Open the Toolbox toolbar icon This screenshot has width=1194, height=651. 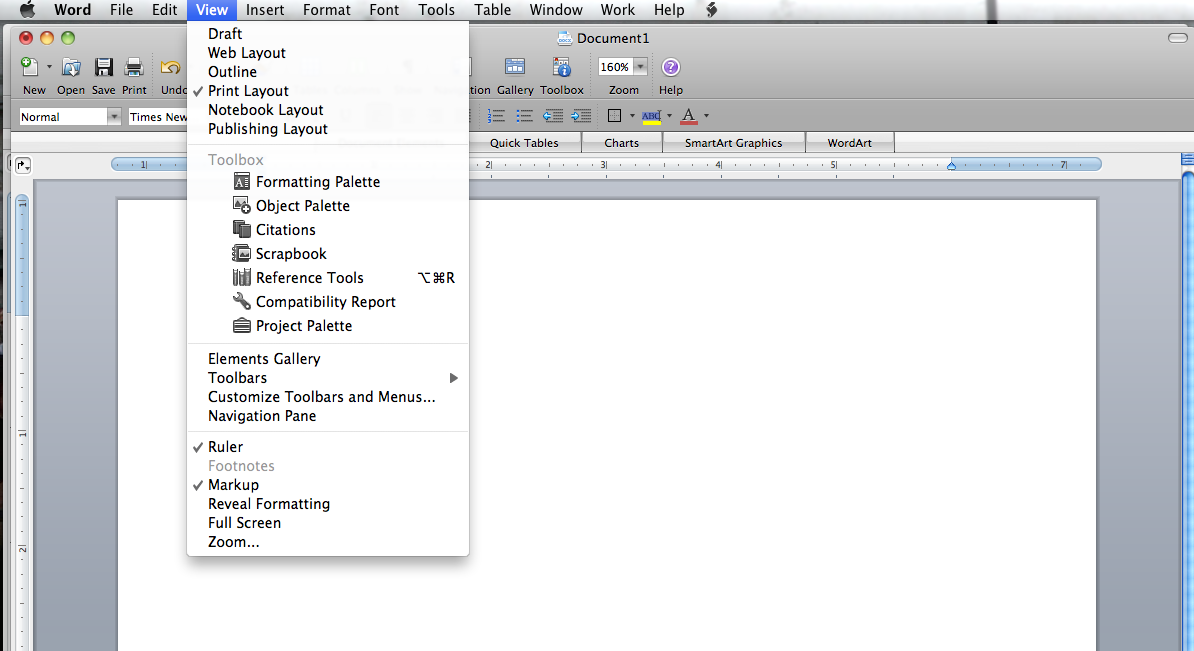coord(562,67)
